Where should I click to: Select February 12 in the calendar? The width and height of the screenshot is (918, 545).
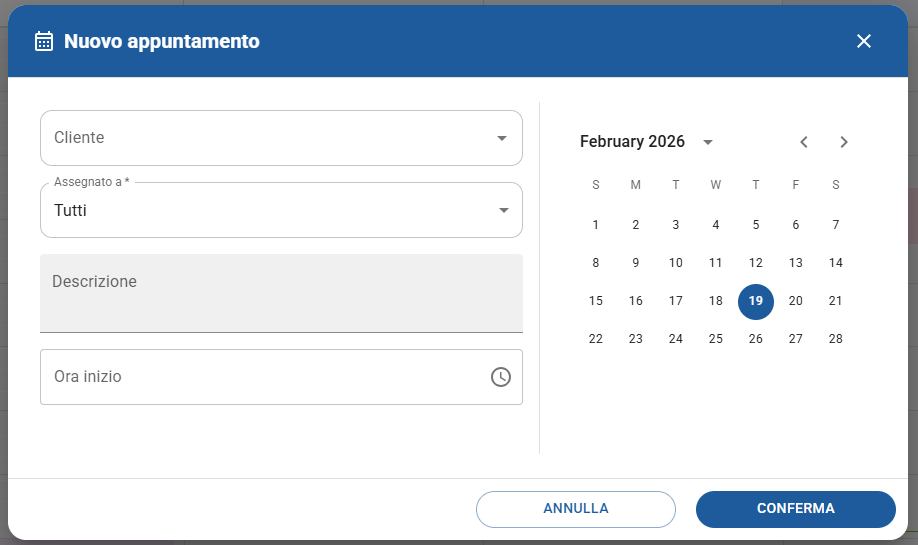[x=756, y=263]
